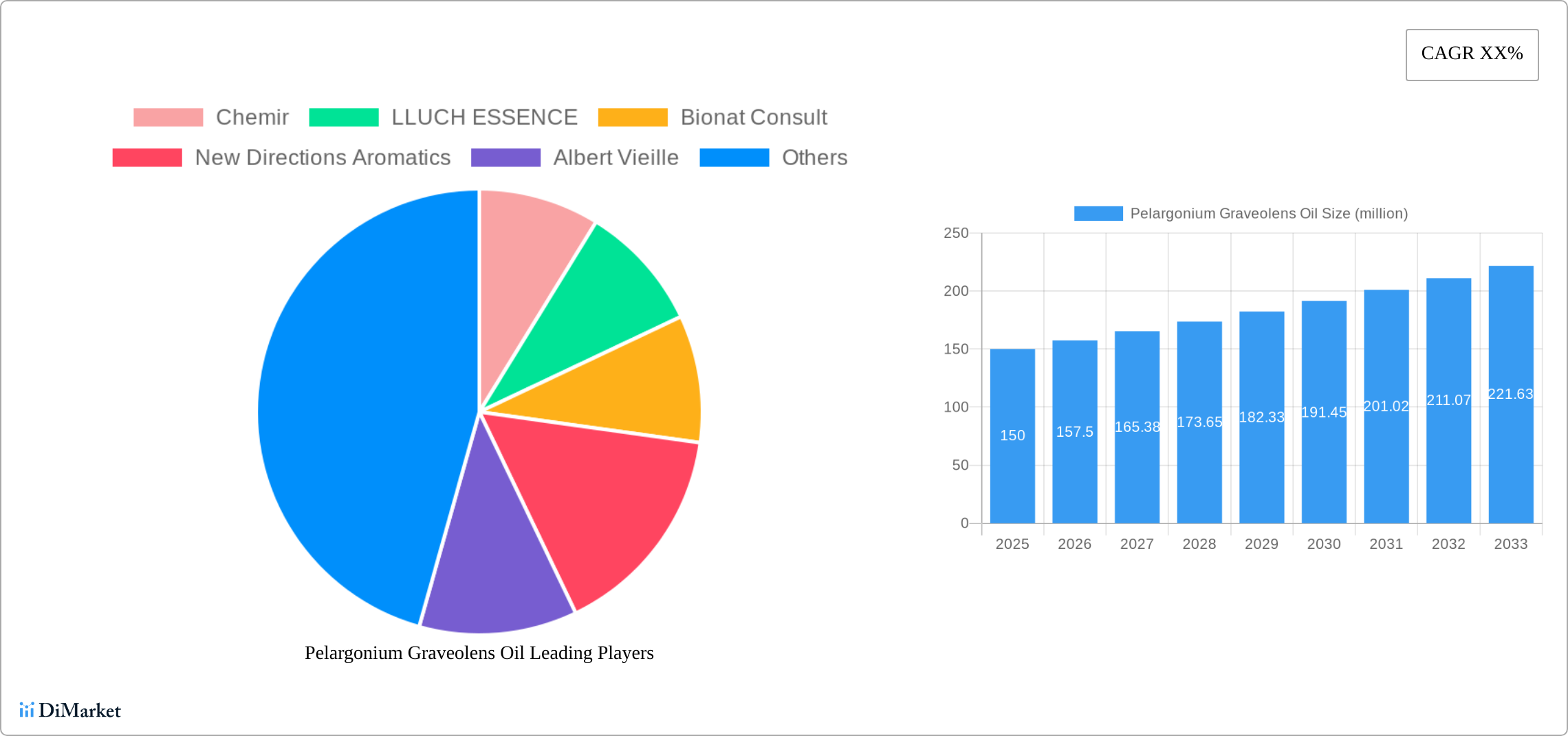
Task: Click the purple Albert Vieille slice
Action: (x=495, y=564)
